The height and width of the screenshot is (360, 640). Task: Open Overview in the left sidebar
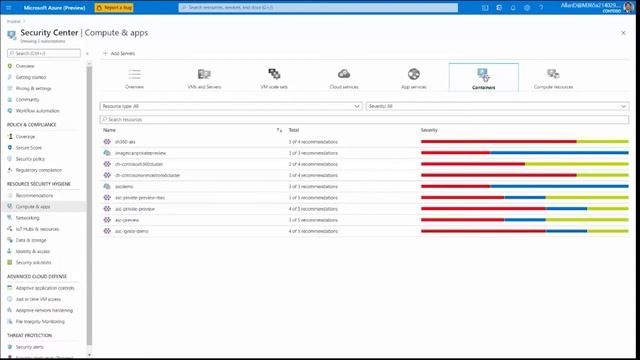point(25,66)
